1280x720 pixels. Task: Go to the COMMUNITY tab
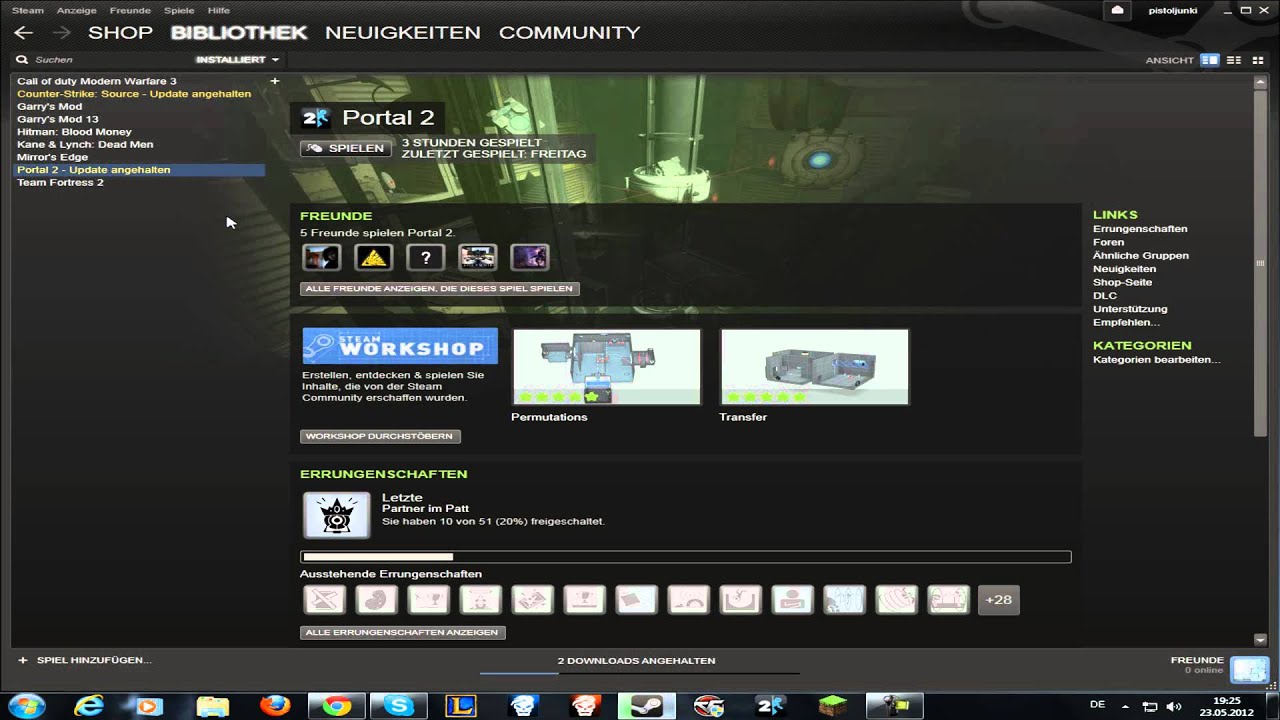point(569,33)
